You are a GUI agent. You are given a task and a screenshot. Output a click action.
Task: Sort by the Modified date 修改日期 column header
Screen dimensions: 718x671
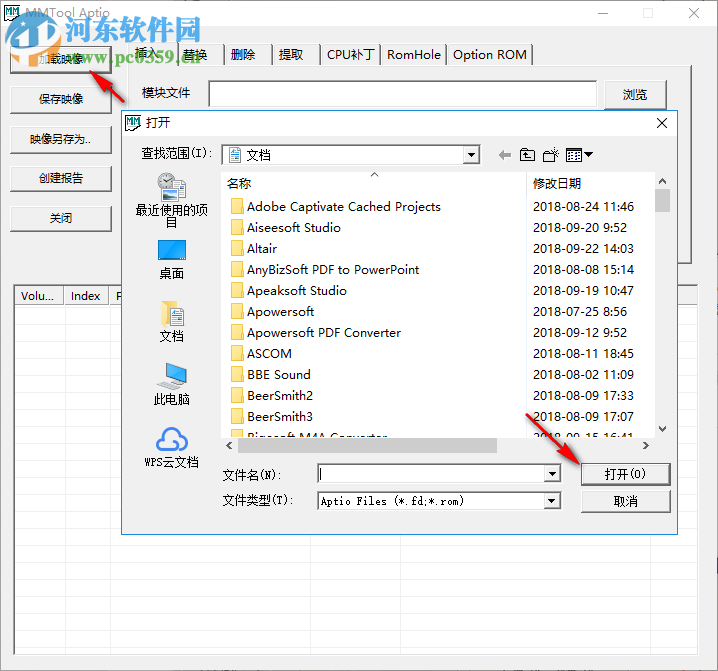pyautogui.click(x=590, y=184)
